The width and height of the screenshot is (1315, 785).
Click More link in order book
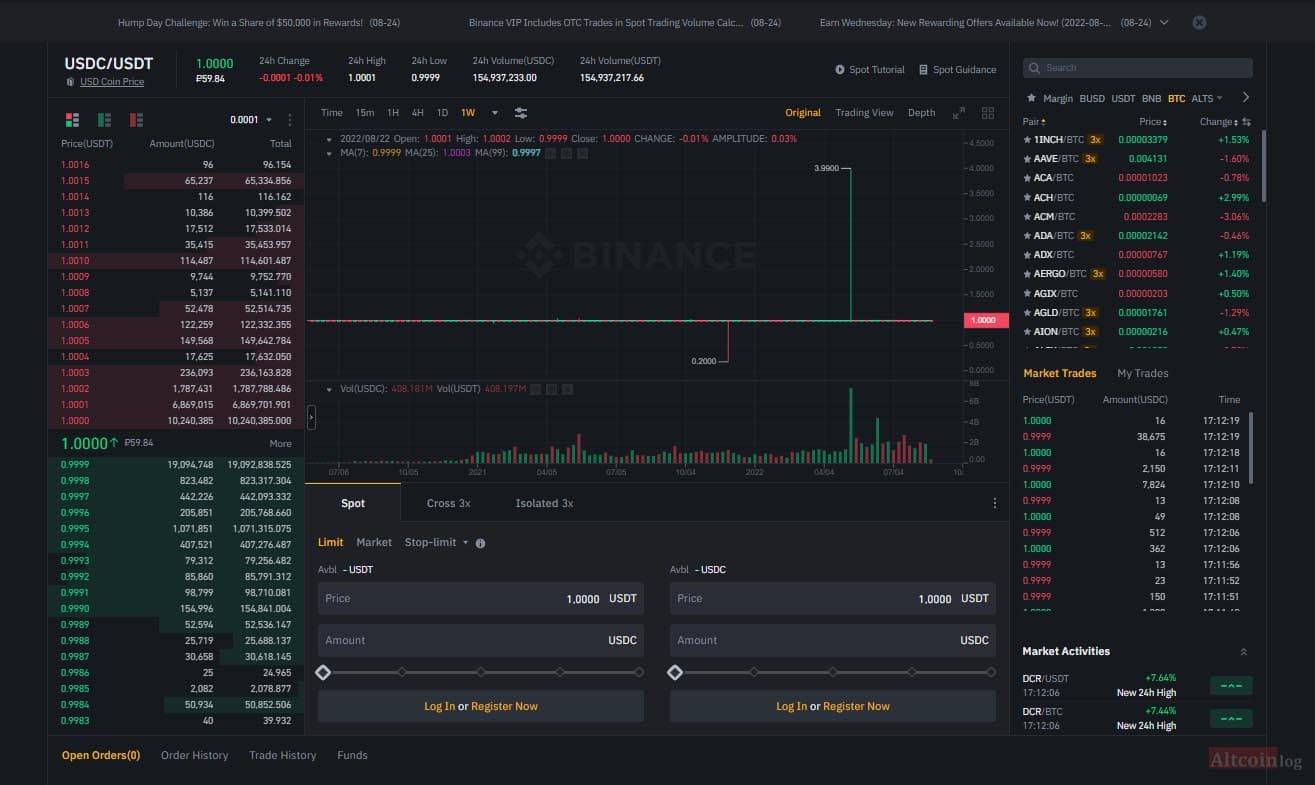pyautogui.click(x=280, y=443)
